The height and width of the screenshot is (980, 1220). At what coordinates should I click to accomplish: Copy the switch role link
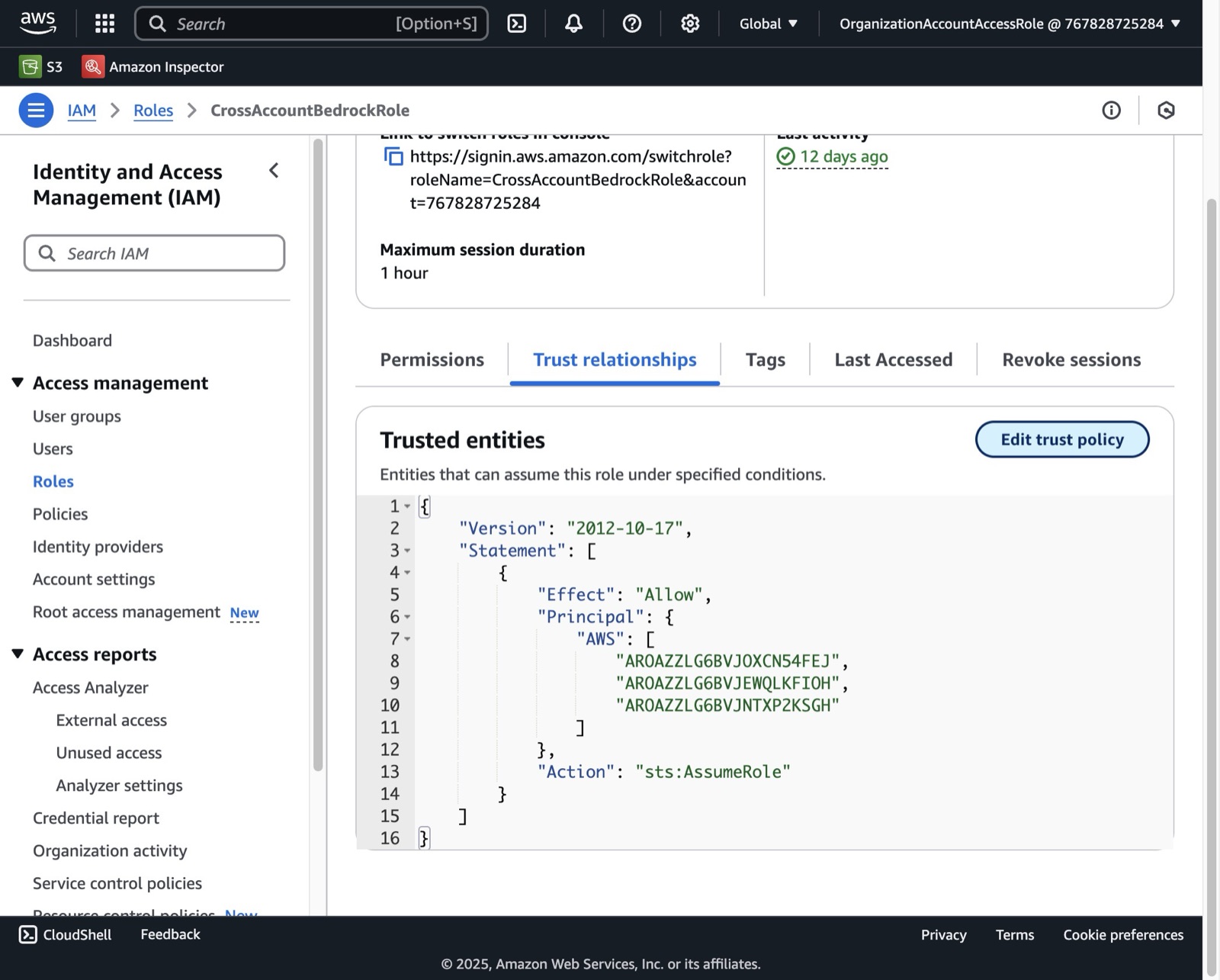click(x=393, y=157)
